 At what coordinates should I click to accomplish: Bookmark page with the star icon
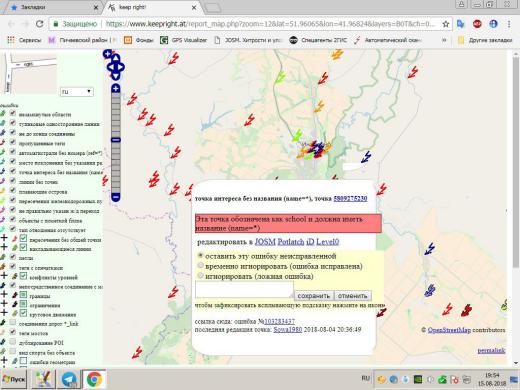[x=446, y=24]
